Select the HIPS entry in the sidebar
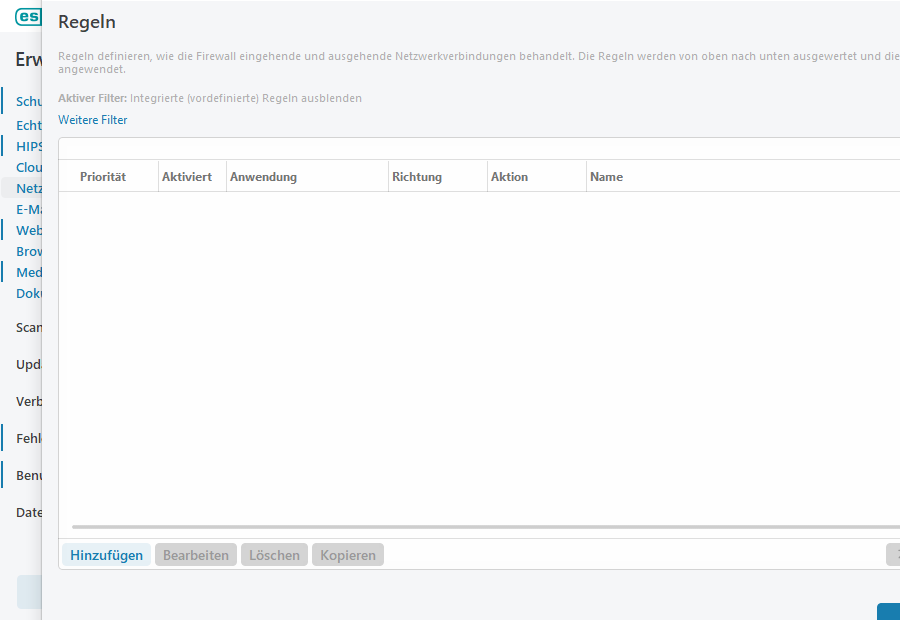Screen dimensions: 900x620 [x=28, y=146]
